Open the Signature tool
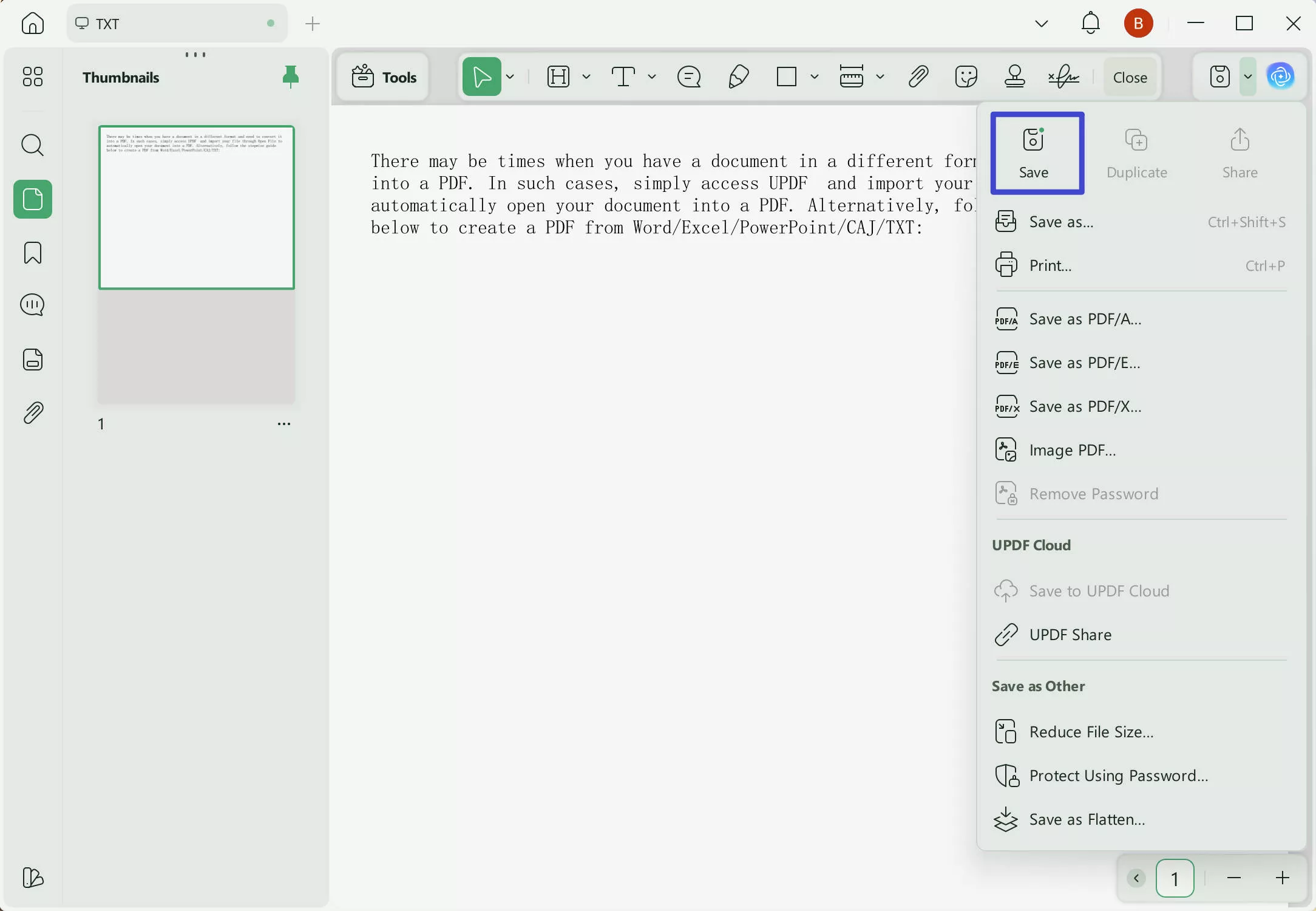 pyautogui.click(x=1062, y=77)
